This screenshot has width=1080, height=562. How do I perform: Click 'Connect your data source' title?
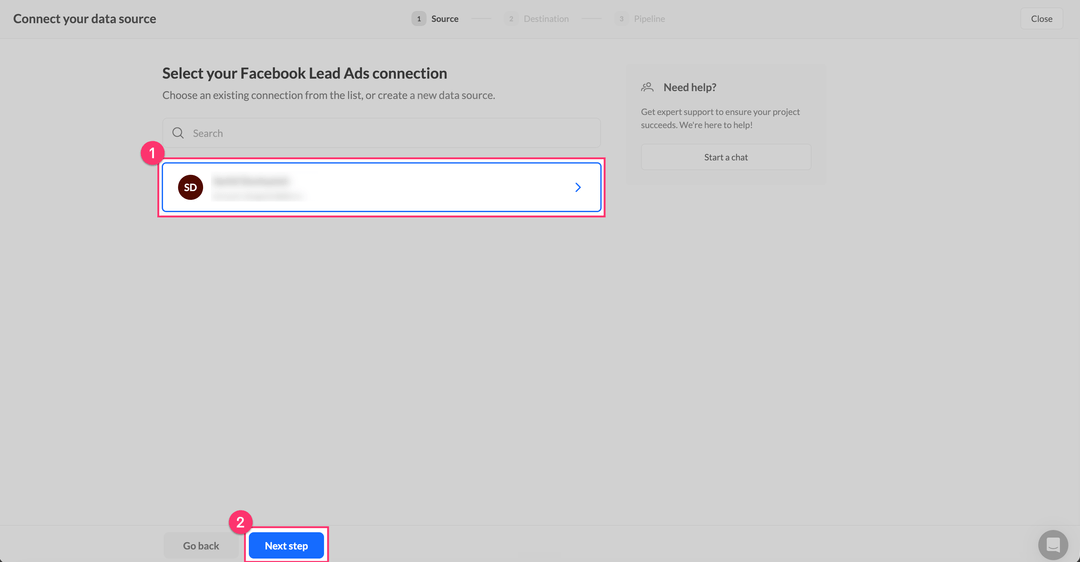[x=85, y=19]
